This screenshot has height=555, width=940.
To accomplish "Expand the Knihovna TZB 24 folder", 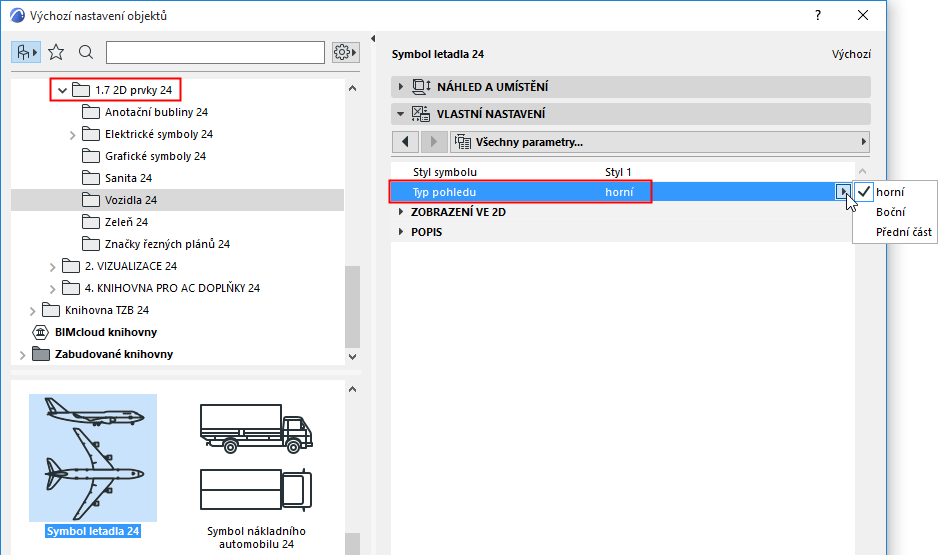I will (32, 311).
